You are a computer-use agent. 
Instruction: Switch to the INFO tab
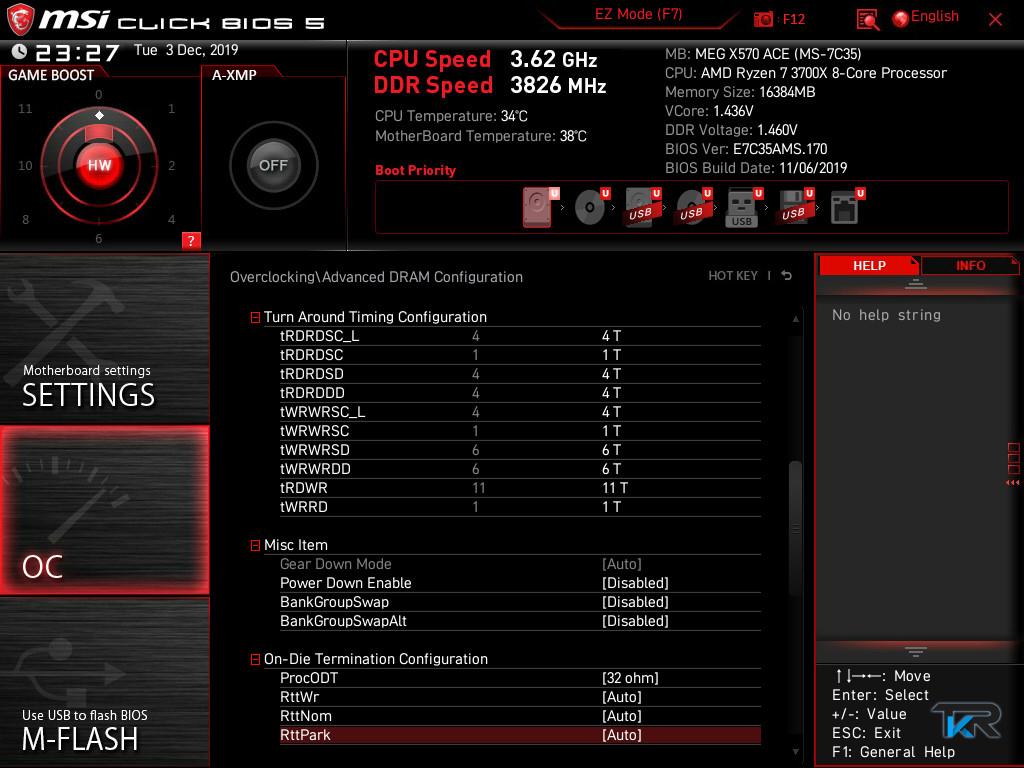point(970,265)
